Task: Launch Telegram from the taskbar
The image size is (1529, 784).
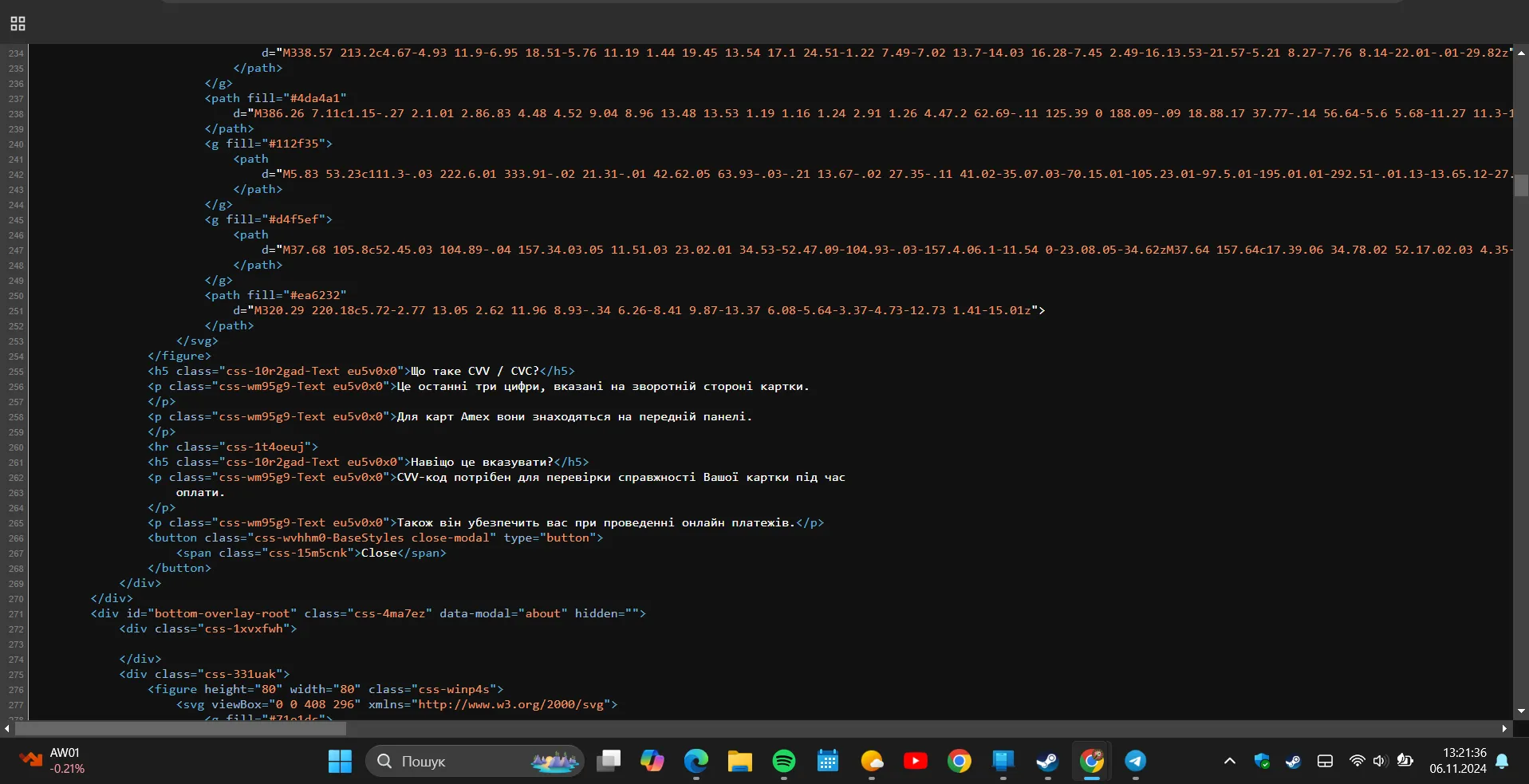Action: click(1135, 762)
